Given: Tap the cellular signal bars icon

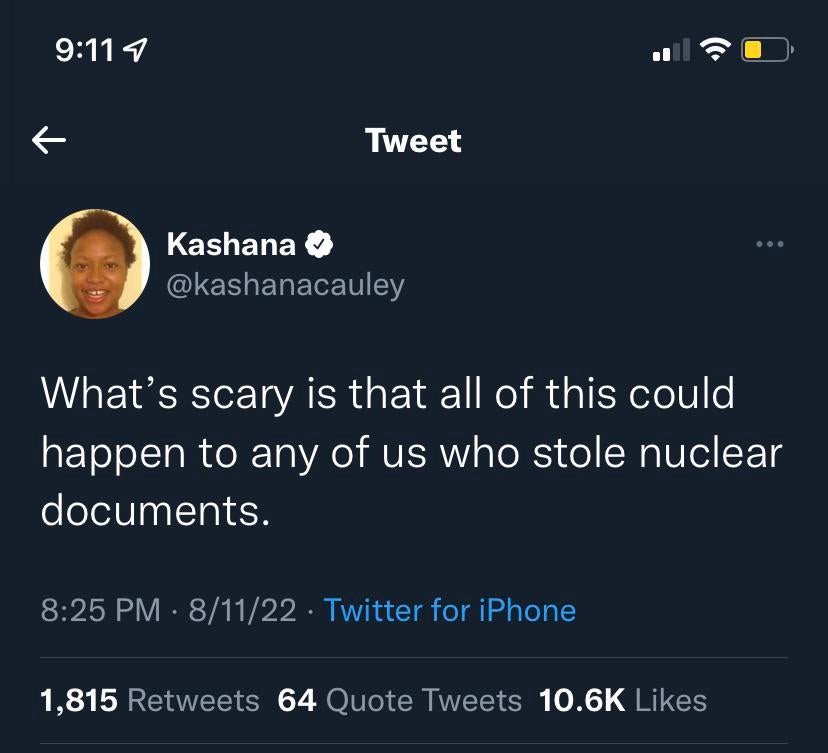Looking at the screenshot, I should [x=669, y=49].
